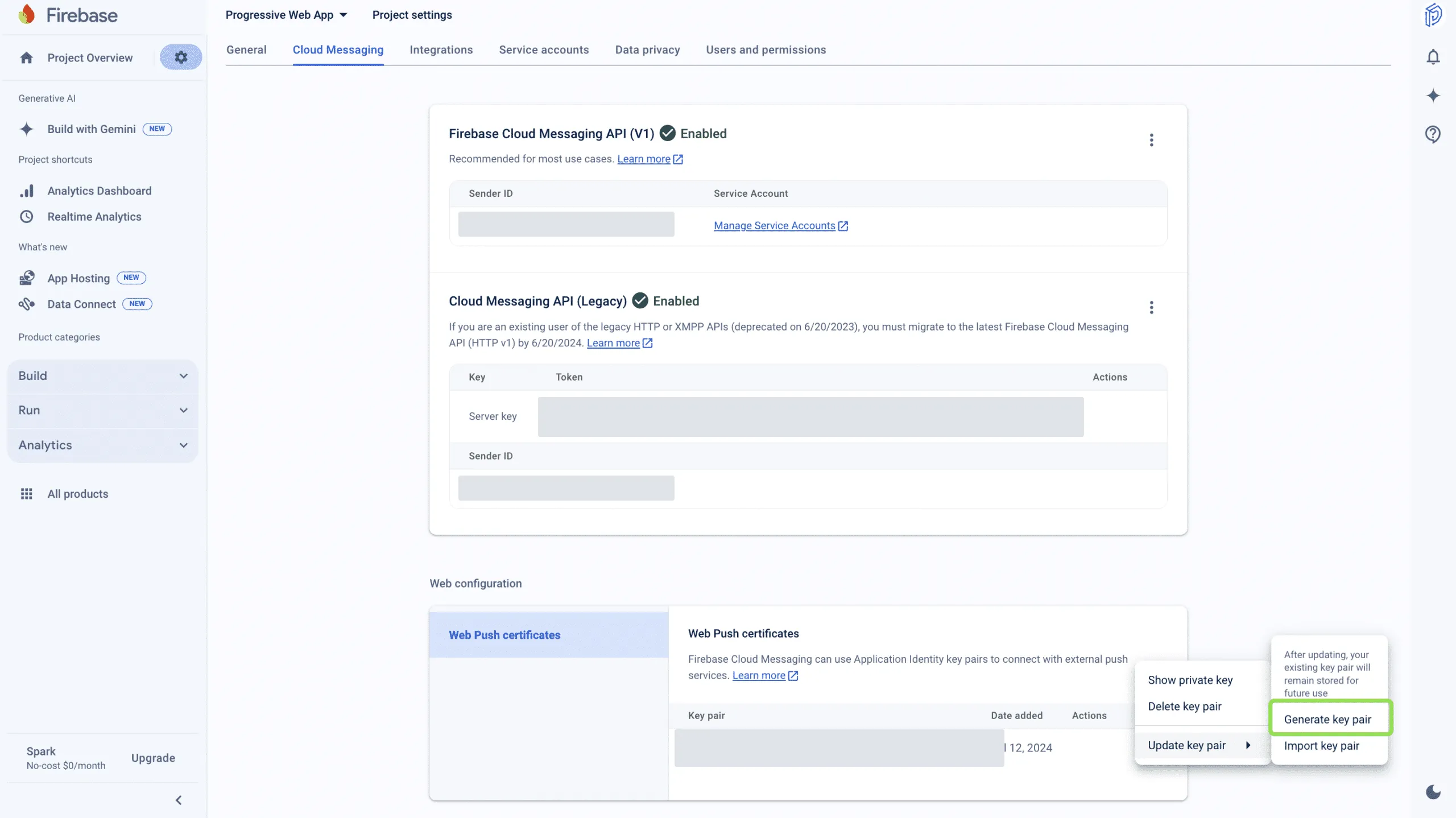Open Learn more link under Web Push certificates

tap(758, 676)
